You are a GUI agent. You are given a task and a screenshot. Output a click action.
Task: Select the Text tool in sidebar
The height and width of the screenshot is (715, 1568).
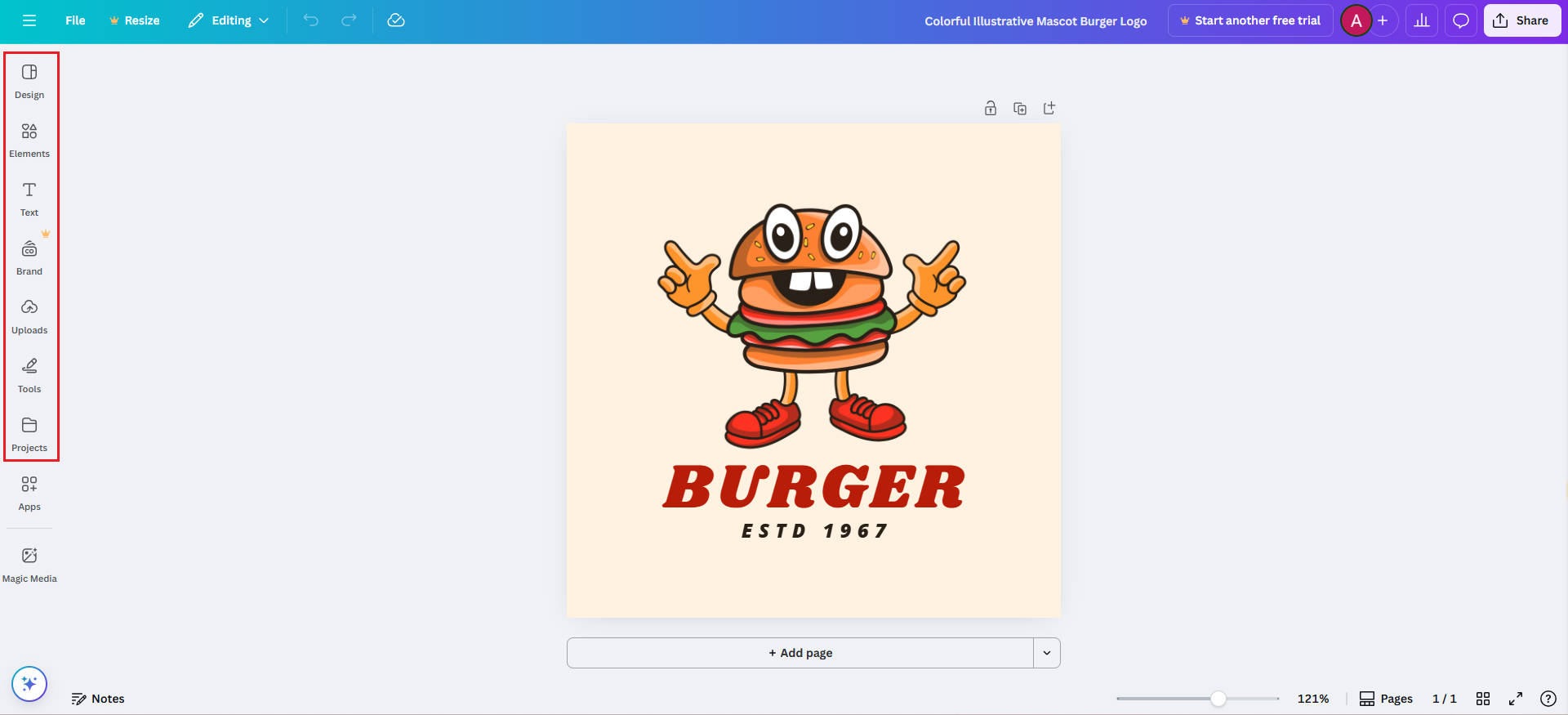[x=29, y=199]
